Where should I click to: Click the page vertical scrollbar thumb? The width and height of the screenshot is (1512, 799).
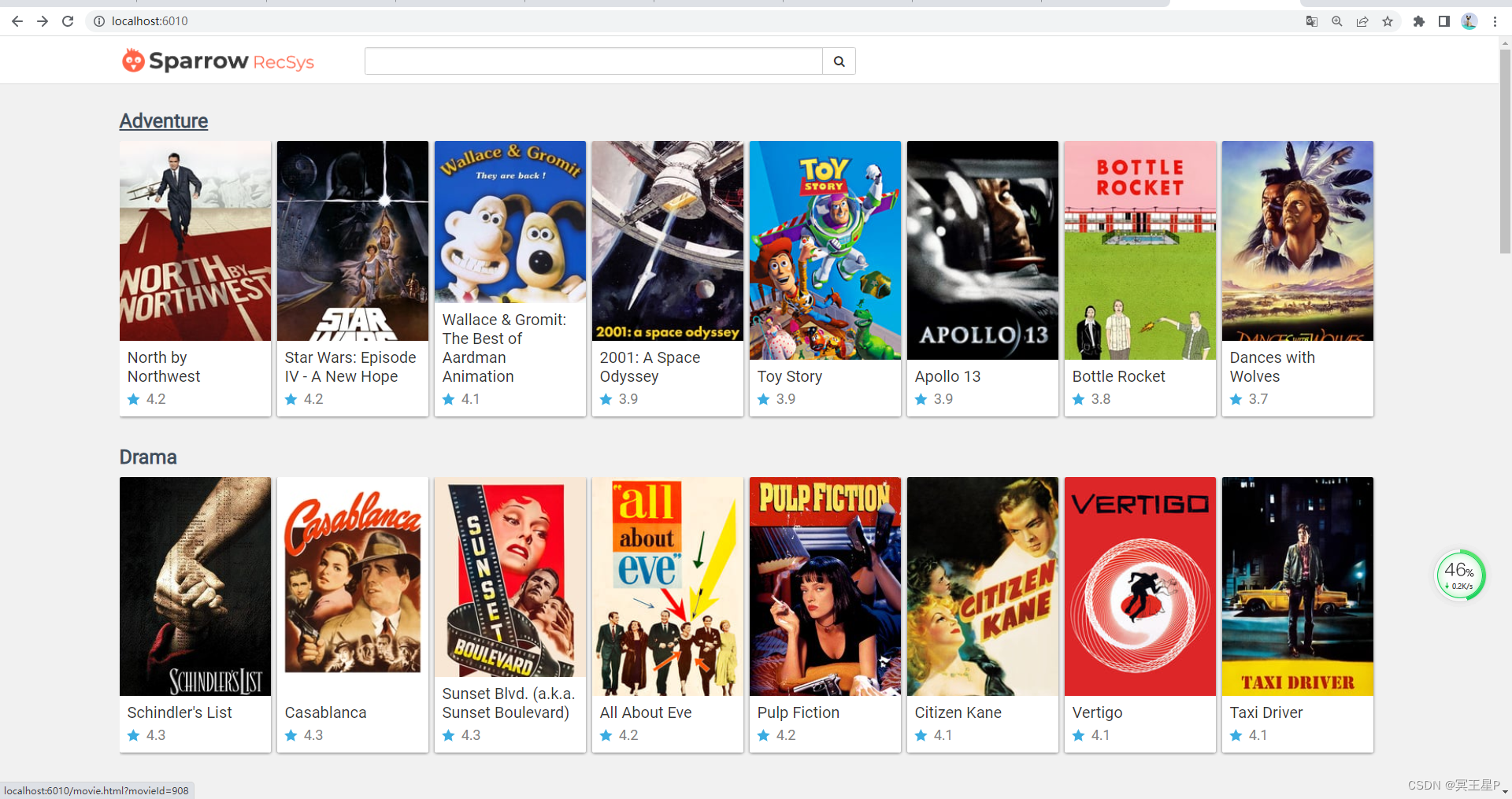[1505, 152]
